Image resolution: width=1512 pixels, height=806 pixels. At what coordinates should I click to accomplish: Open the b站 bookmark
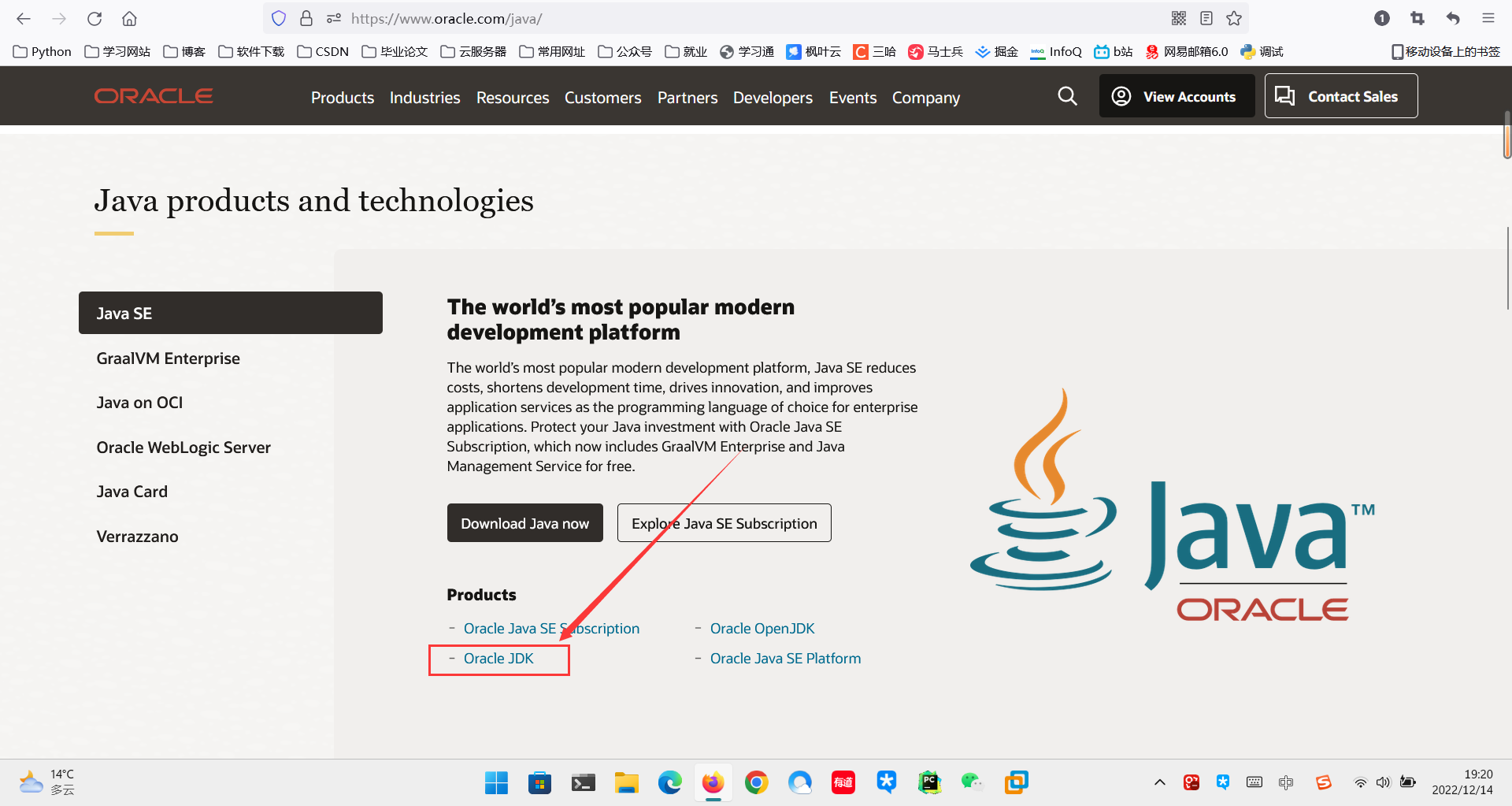pyautogui.click(x=1114, y=51)
